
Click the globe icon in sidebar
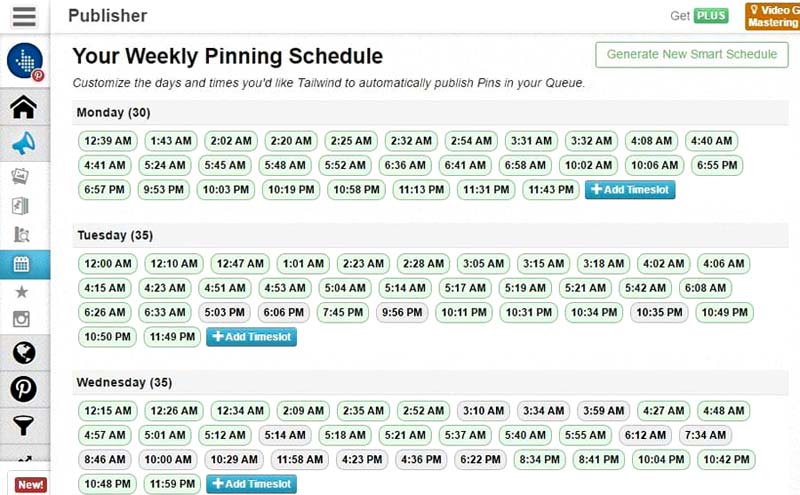[23, 353]
